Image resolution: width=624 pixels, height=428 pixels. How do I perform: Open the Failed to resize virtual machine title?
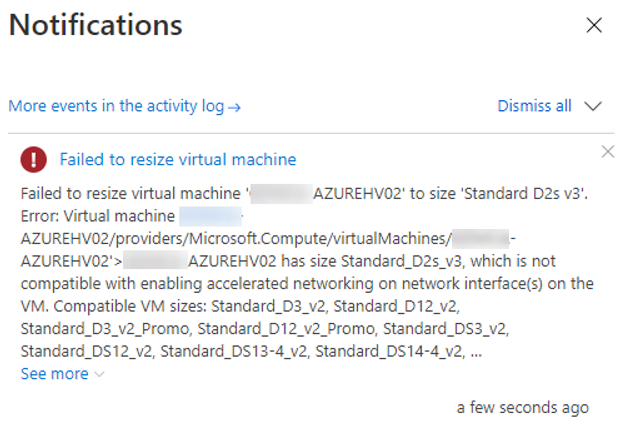pyautogui.click(x=178, y=159)
